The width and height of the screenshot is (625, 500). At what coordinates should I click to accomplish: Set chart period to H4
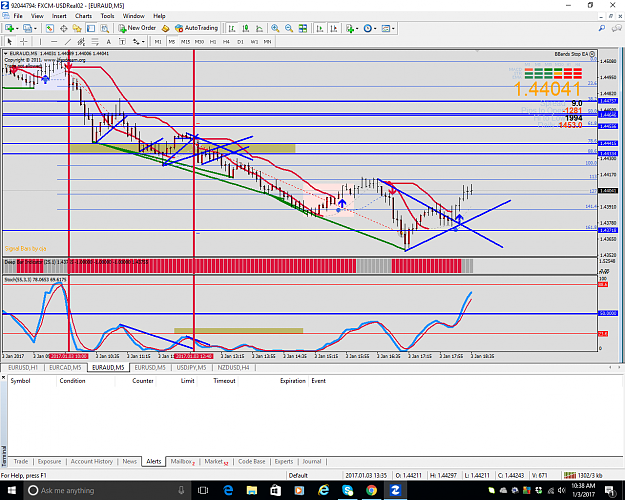[x=226, y=41]
